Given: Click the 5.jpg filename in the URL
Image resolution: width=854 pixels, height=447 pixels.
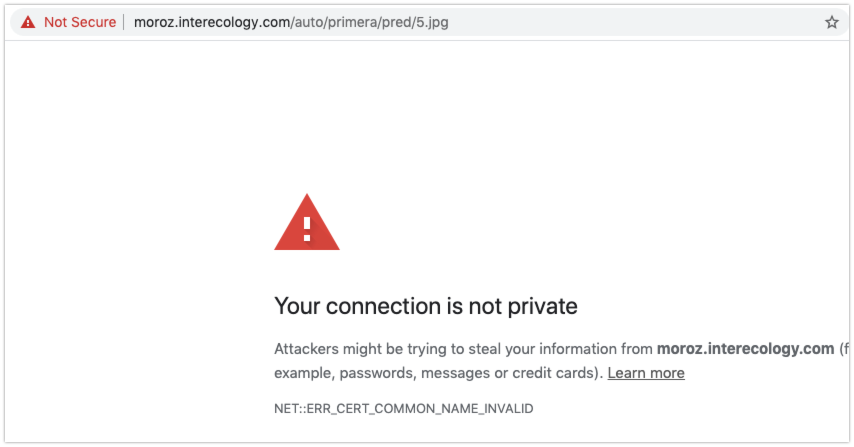Looking at the screenshot, I should 432,22.
